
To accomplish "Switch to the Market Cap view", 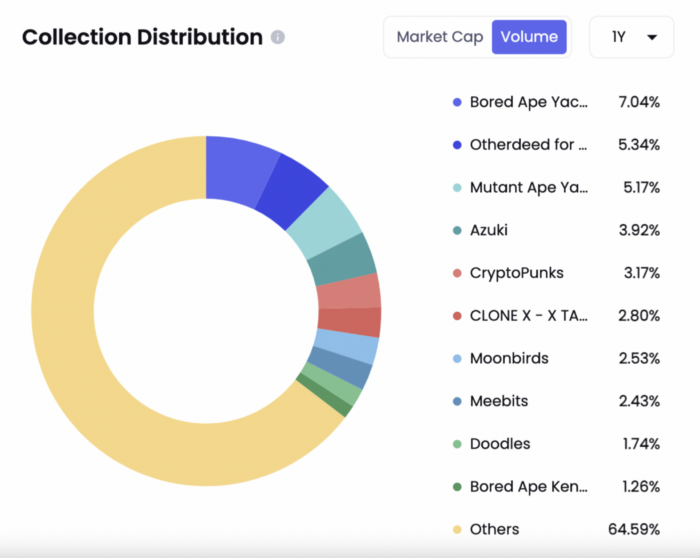I will 439,37.
